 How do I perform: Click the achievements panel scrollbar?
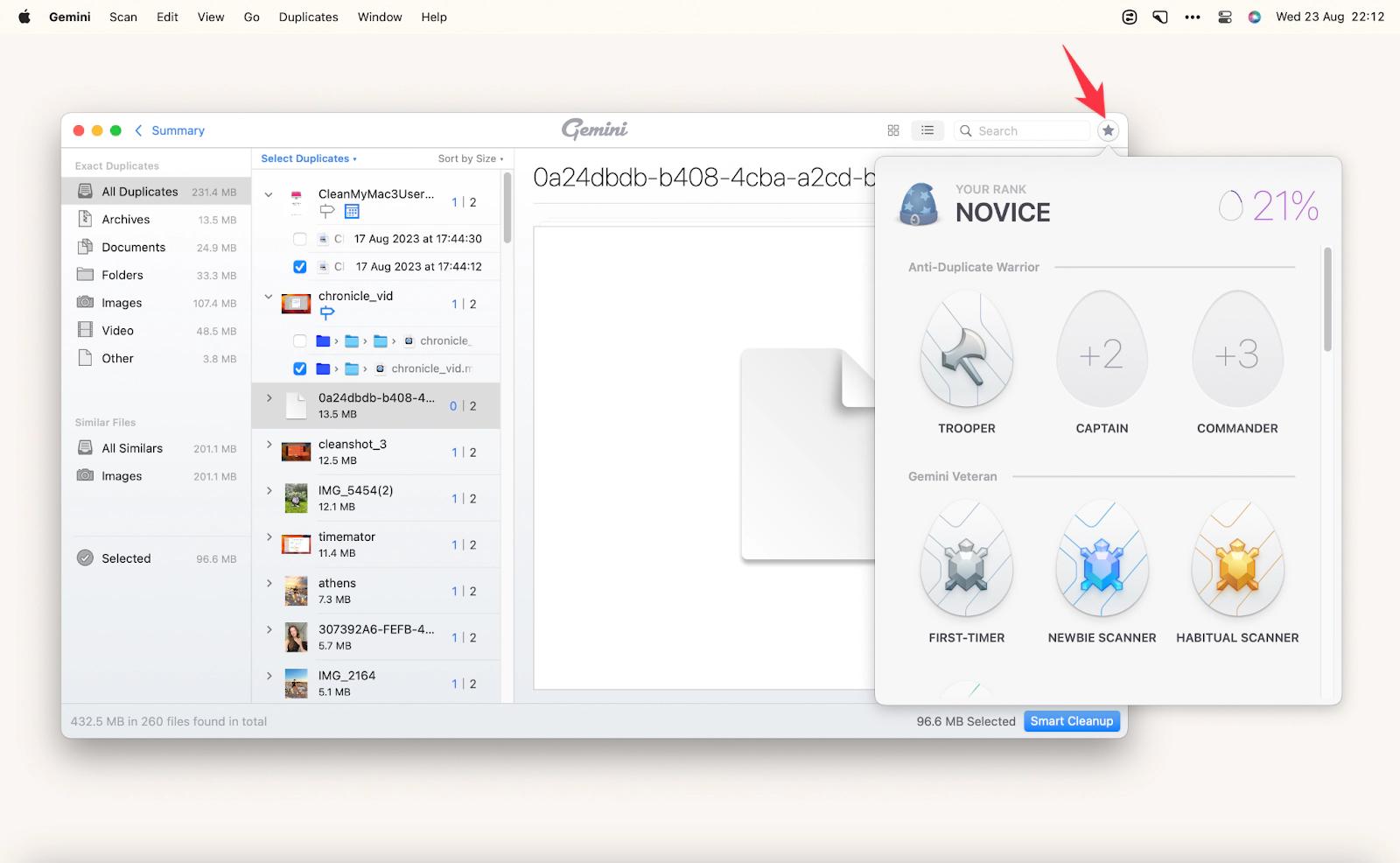1327,299
